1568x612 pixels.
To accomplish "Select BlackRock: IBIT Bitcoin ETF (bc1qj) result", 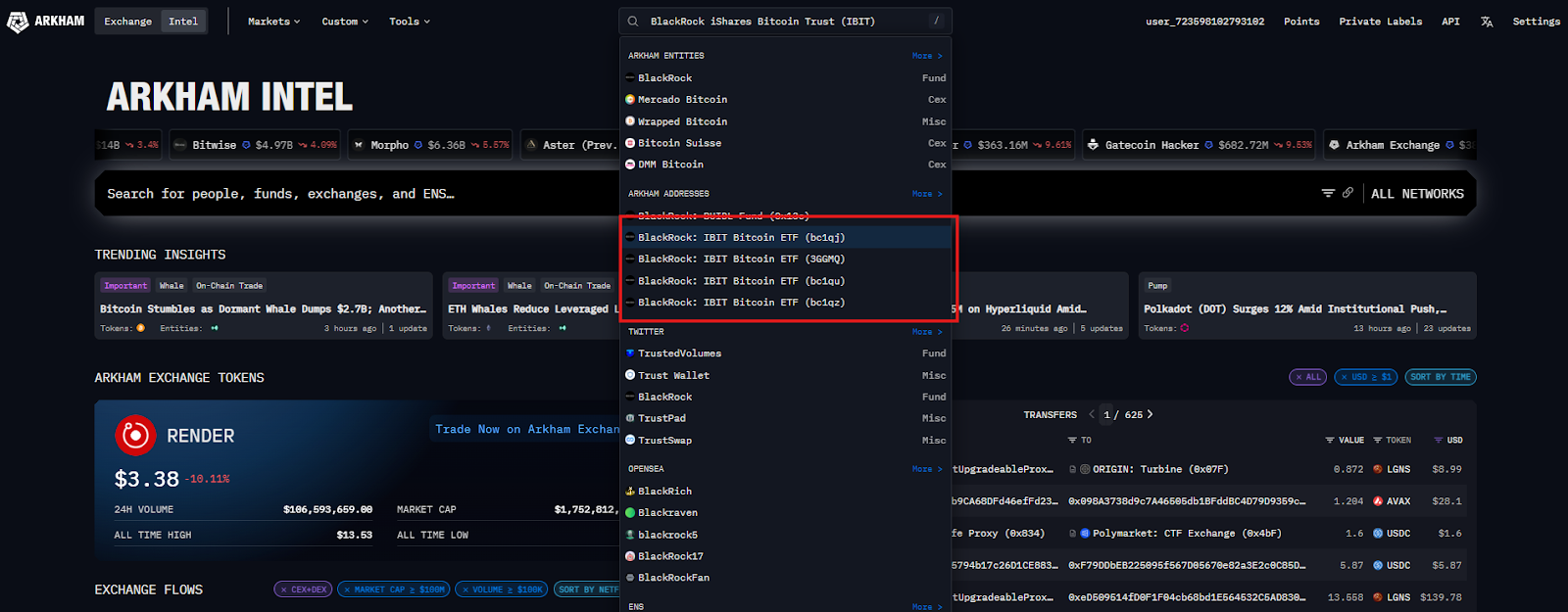I will point(786,237).
